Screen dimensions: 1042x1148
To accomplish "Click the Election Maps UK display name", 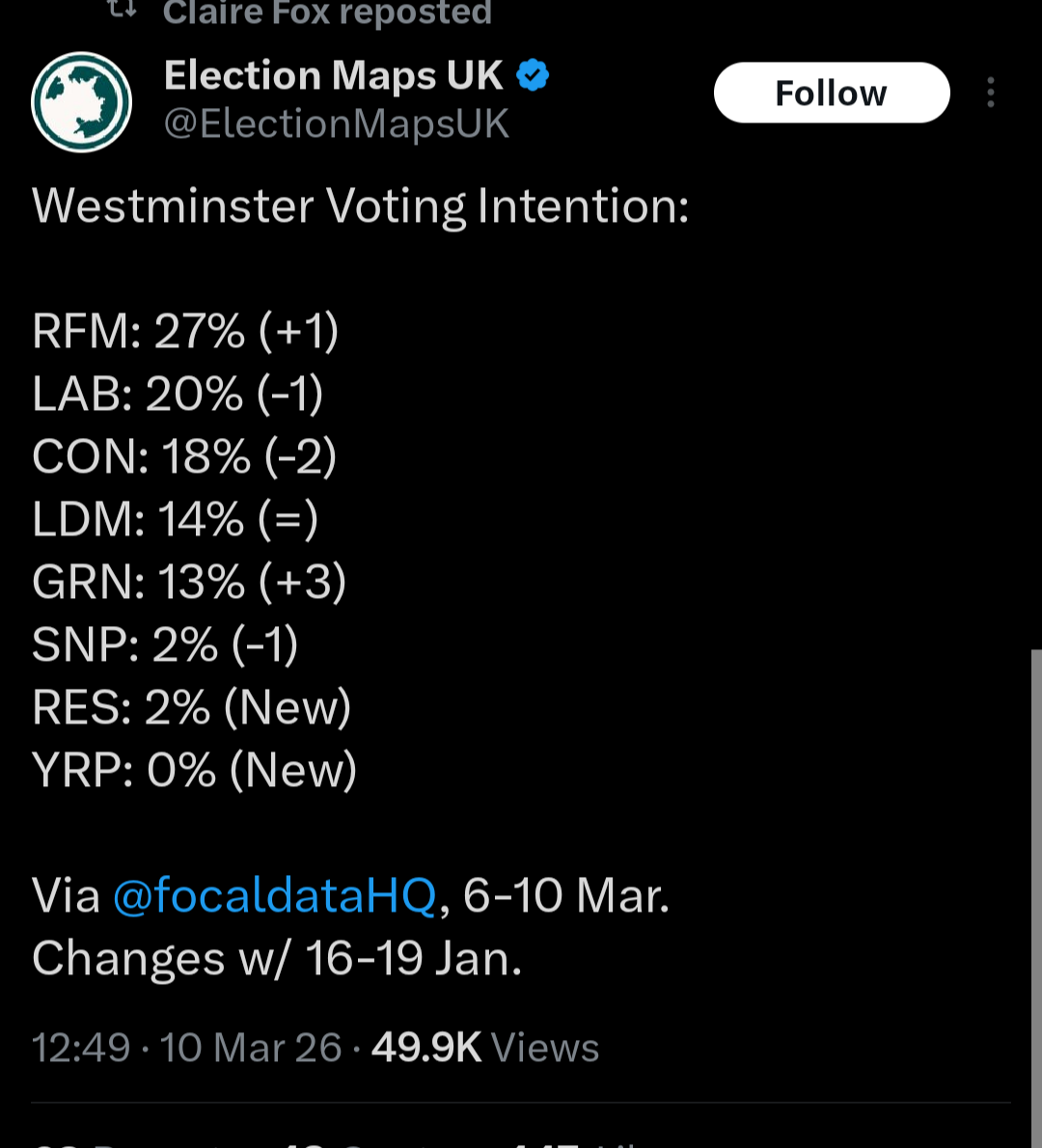I will click(x=333, y=75).
